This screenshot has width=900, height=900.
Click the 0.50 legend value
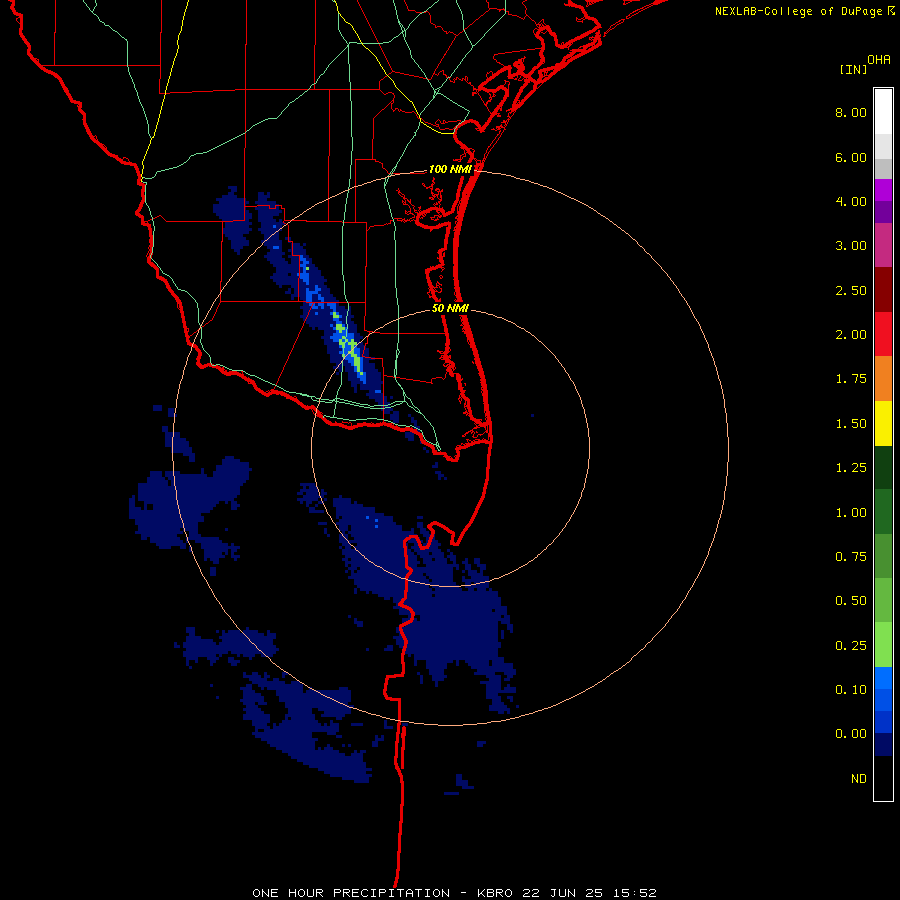851,601
